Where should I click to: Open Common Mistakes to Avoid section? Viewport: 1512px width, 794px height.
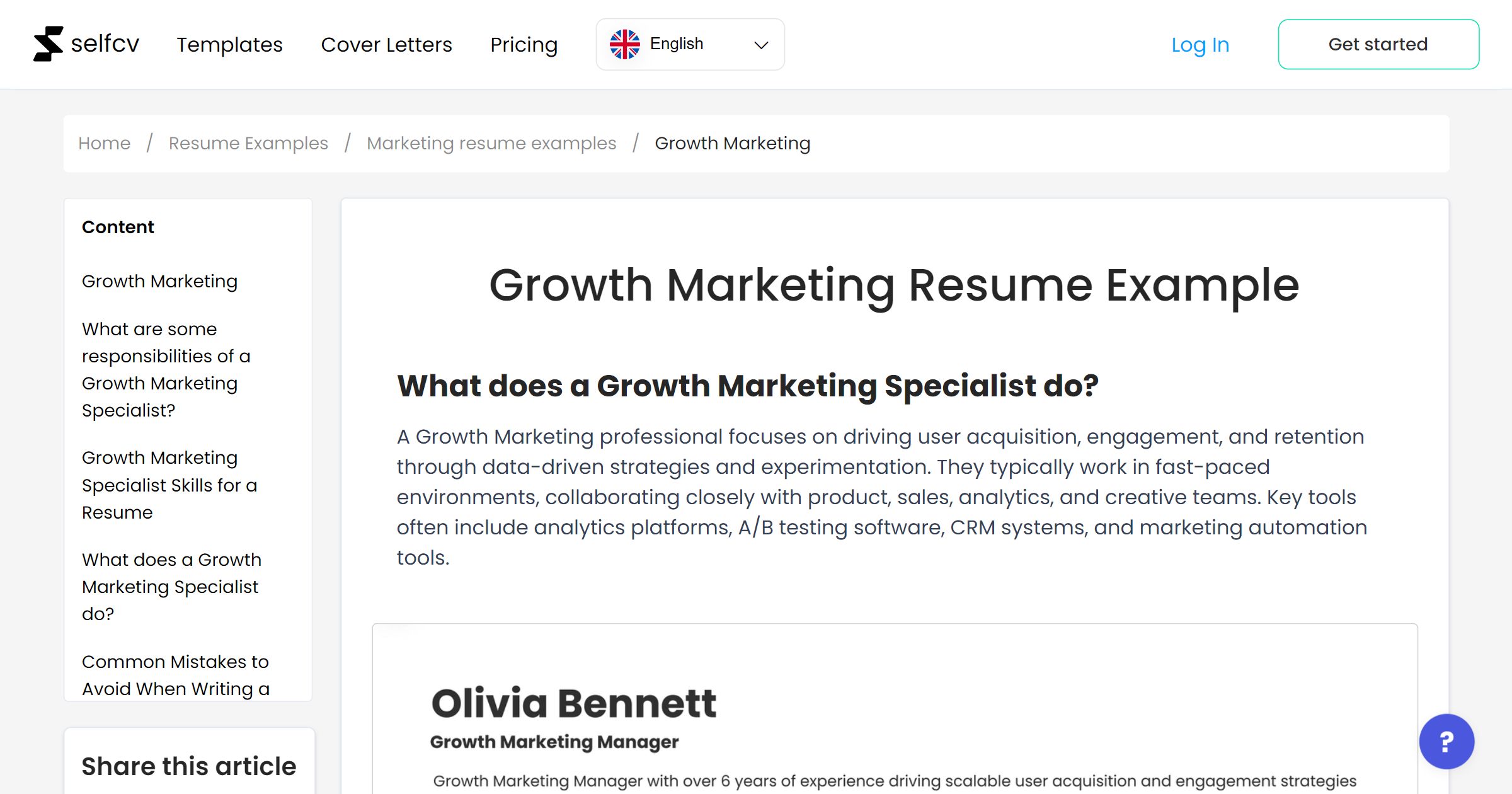tap(175, 675)
